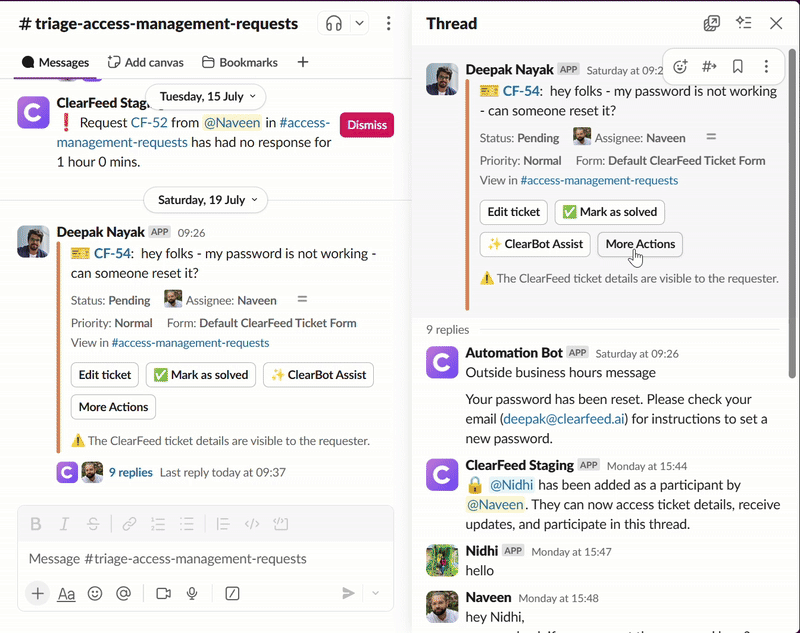Switch to the Bookmarks tab
Image resolution: width=800 pixels, height=633 pixels.
click(x=240, y=62)
